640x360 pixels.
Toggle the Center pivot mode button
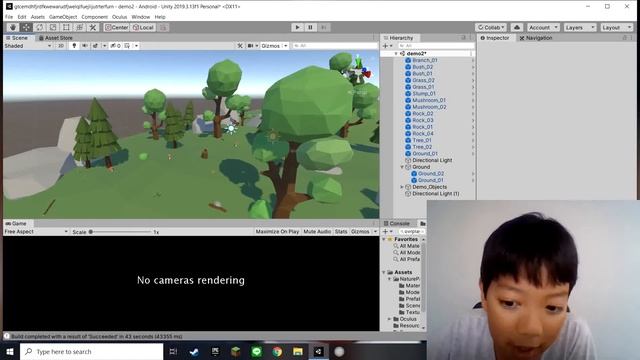pyautogui.click(x=117, y=27)
